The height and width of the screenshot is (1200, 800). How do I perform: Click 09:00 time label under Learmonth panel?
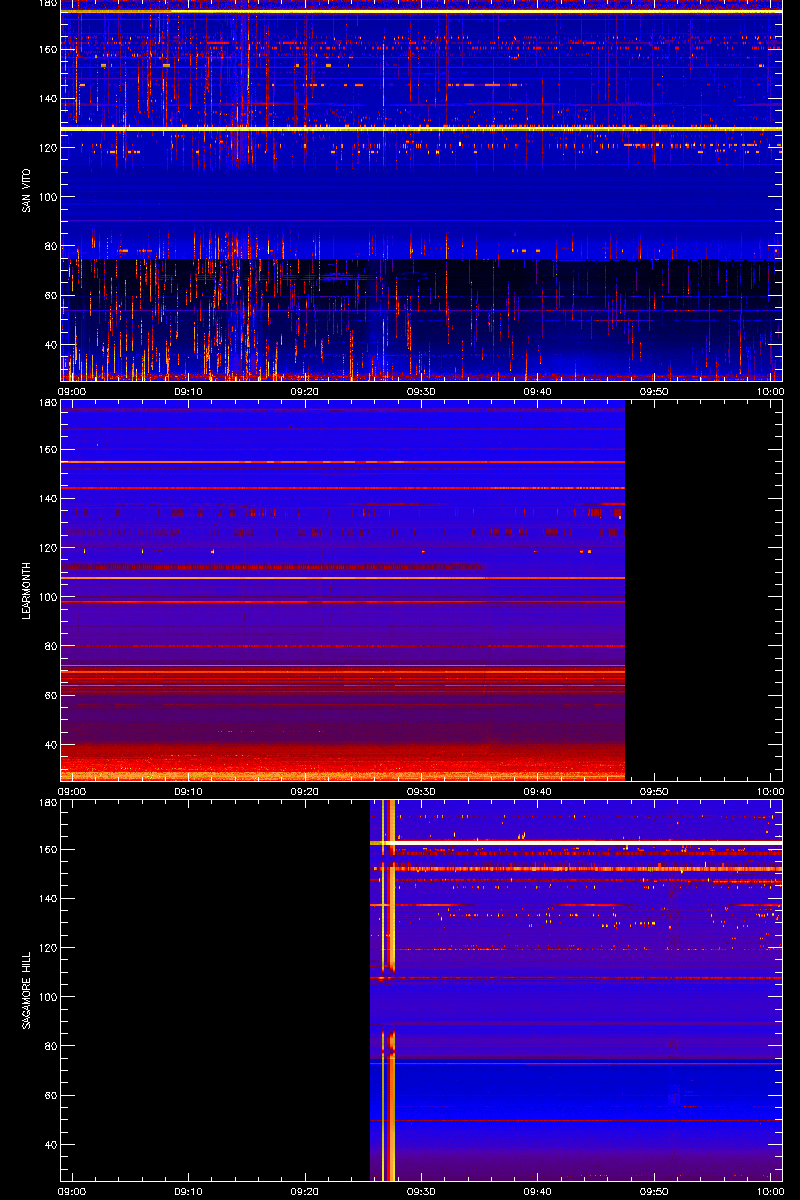click(x=72, y=791)
